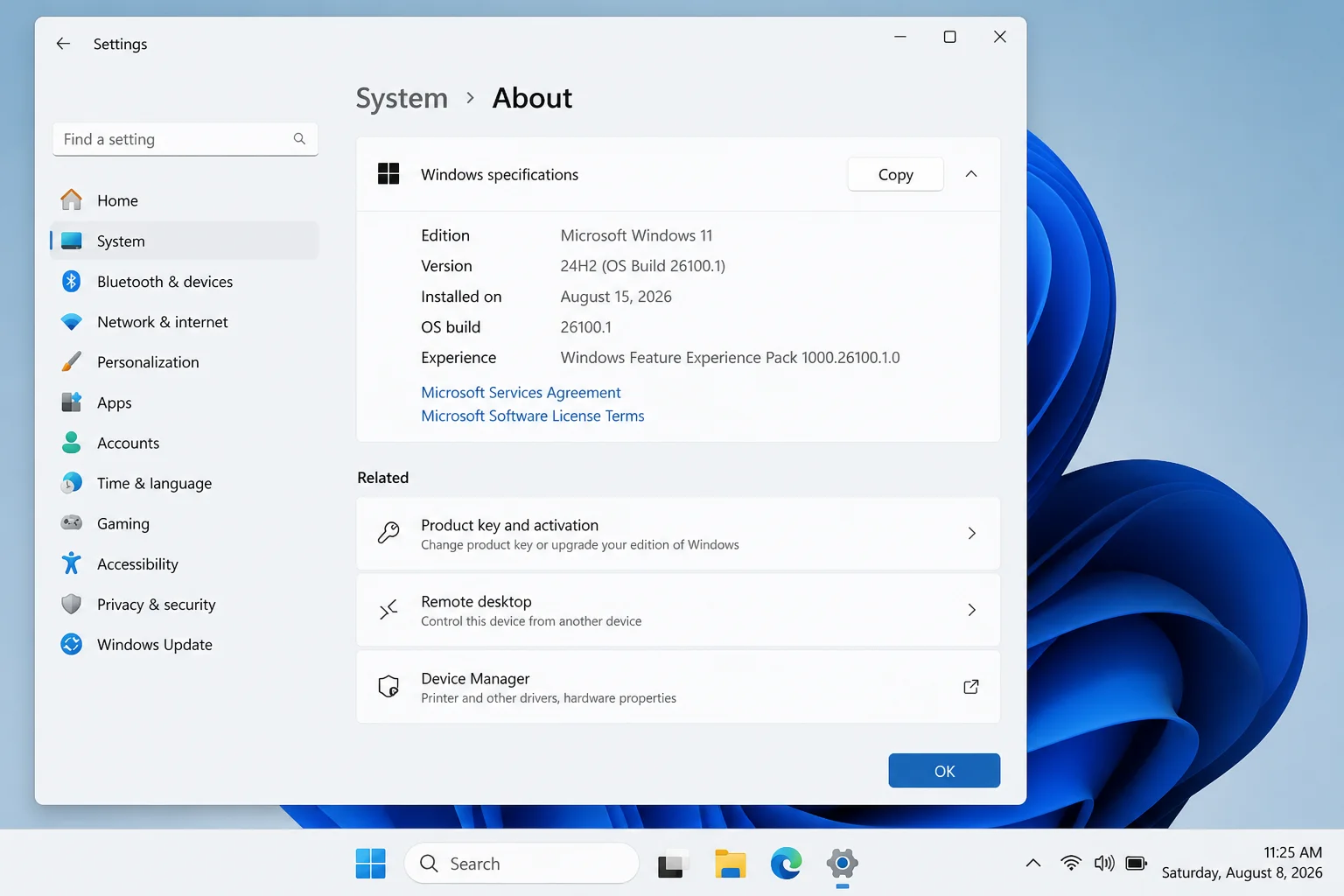Image resolution: width=1344 pixels, height=896 pixels.
Task: Open Device Manager related setting
Action: [678, 687]
